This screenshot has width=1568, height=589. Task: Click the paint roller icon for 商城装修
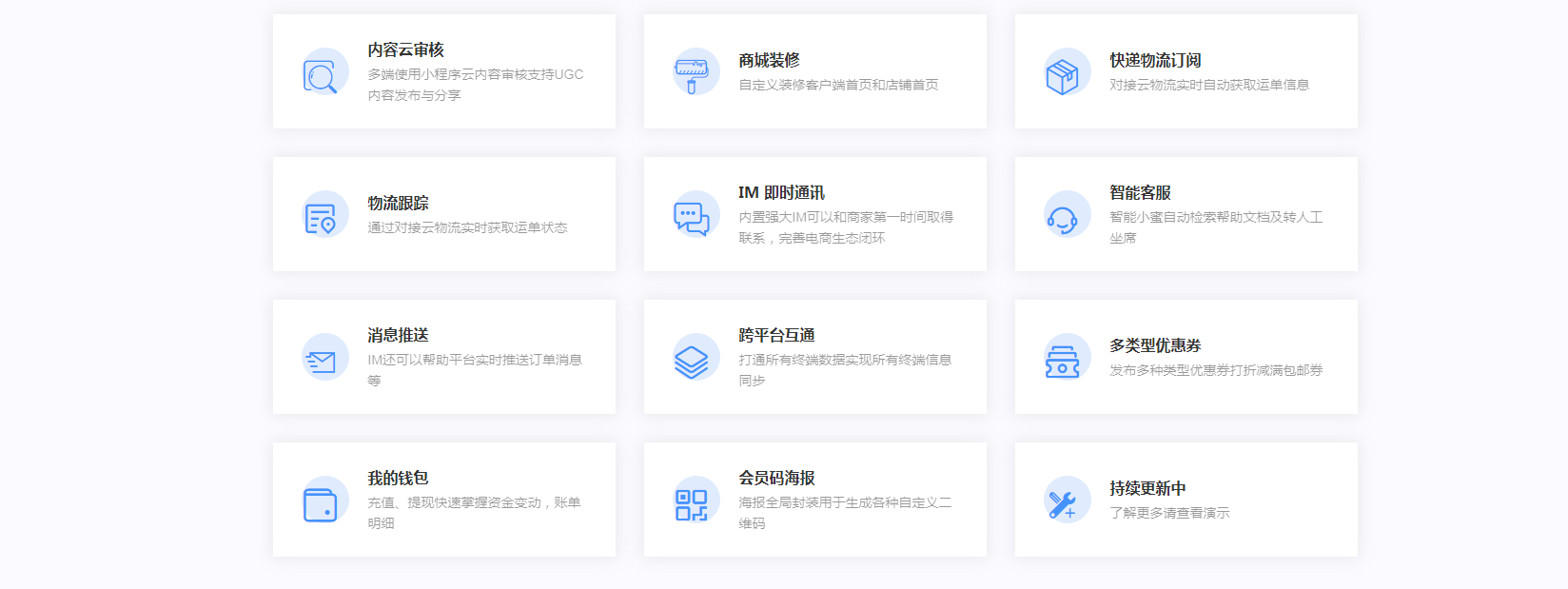click(692, 72)
